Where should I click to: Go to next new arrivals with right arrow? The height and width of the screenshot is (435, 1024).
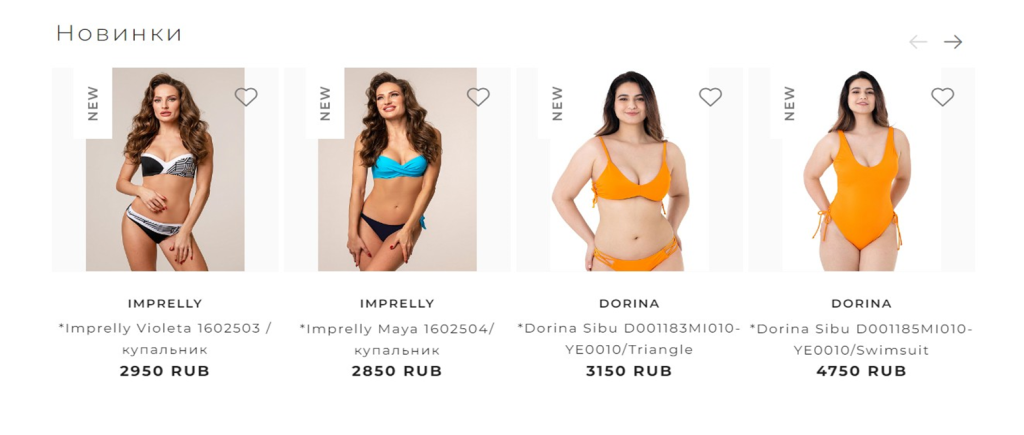(953, 42)
